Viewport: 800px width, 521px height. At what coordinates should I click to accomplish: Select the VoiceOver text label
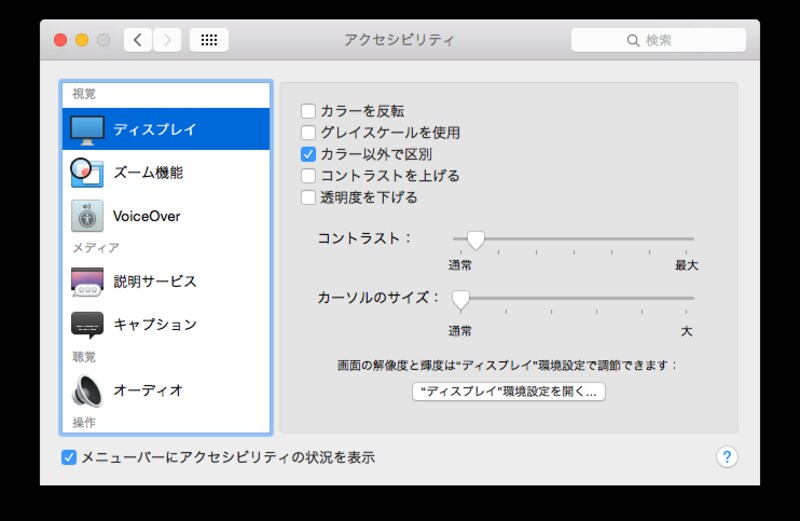click(x=146, y=216)
